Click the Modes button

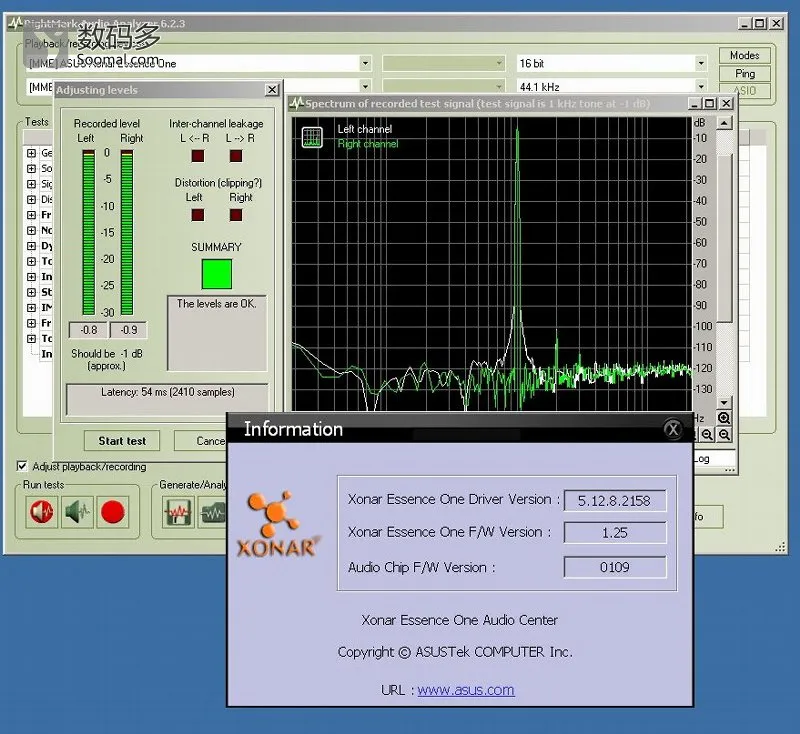click(744, 55)
